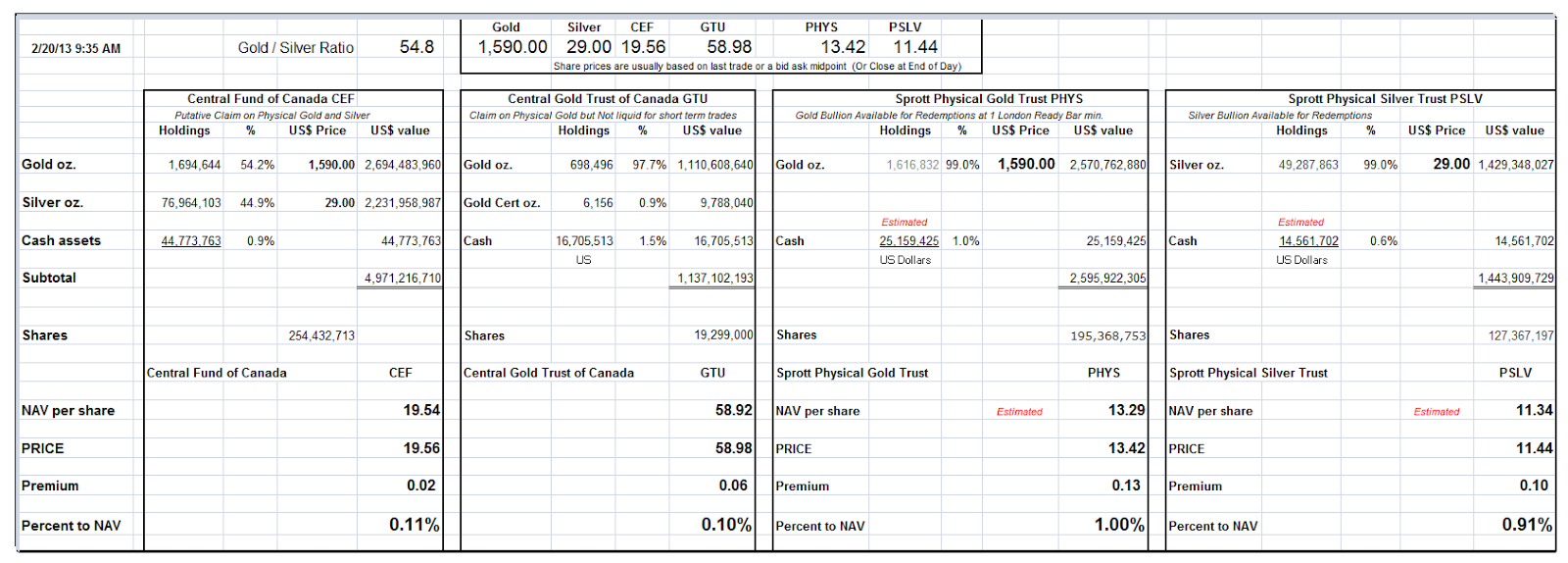Select CEF shares count 254,432,713
1568x563 pixels.
coord(321,335)
